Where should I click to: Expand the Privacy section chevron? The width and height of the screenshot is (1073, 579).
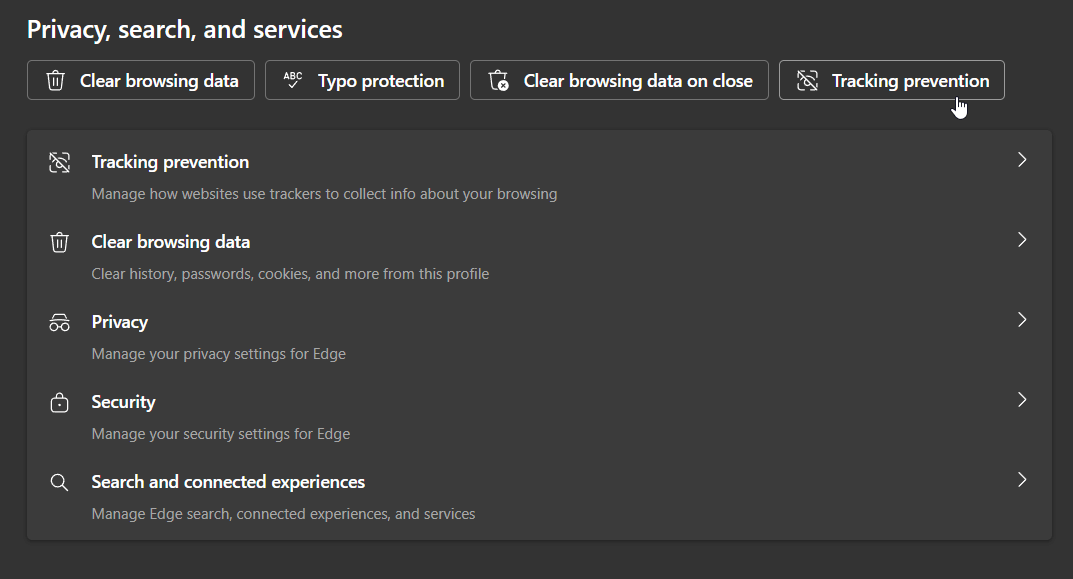coord(1022,319)
